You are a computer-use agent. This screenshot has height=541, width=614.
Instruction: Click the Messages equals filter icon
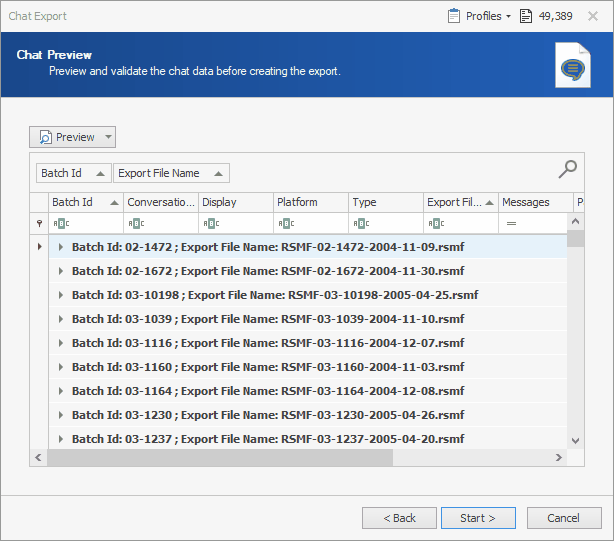click(x=511, y=224)
